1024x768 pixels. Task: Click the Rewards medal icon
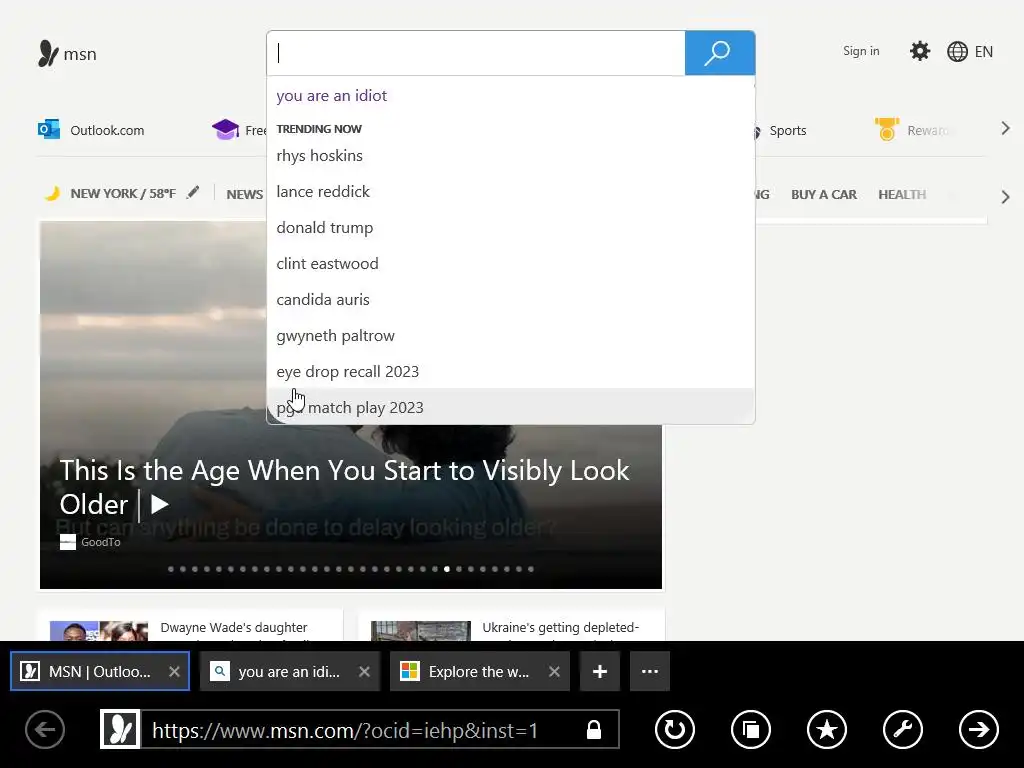pyautogui.click(x=887, y=129)
